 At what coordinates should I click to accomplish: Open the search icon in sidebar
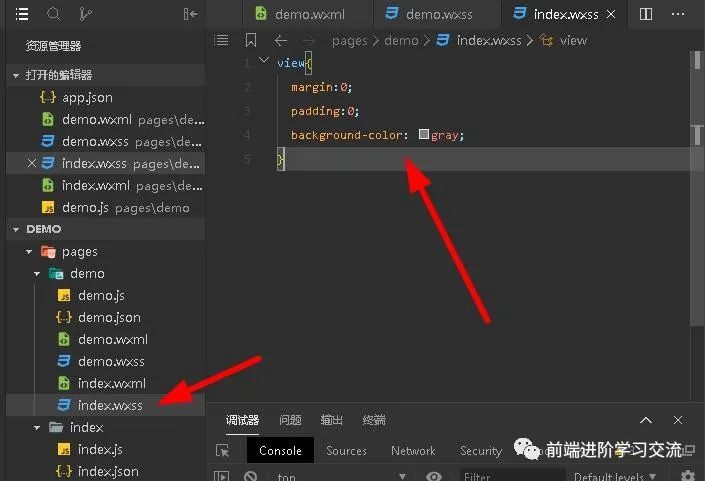coord(54,14)
